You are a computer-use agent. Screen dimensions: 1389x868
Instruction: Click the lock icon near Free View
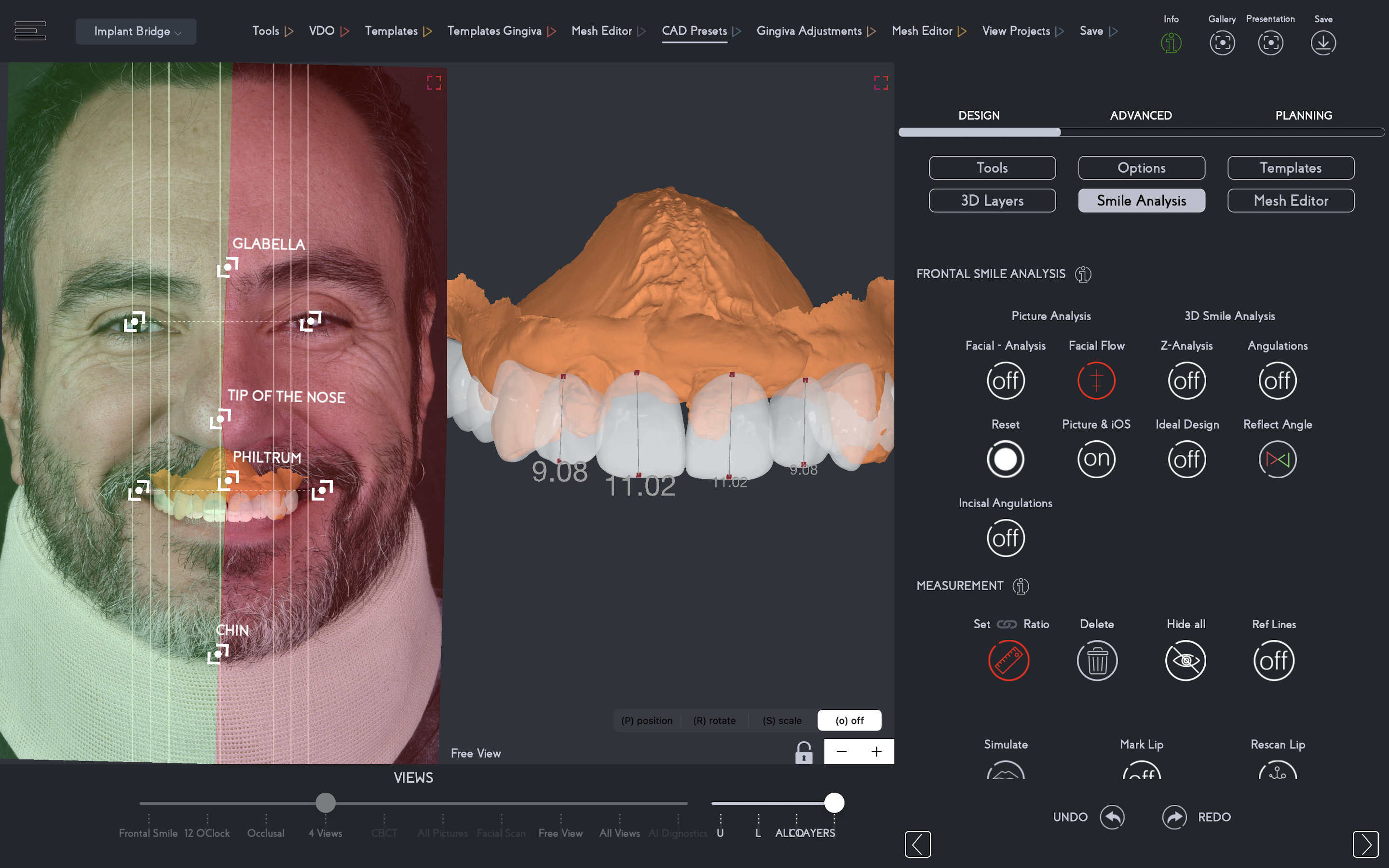point(803,752)
